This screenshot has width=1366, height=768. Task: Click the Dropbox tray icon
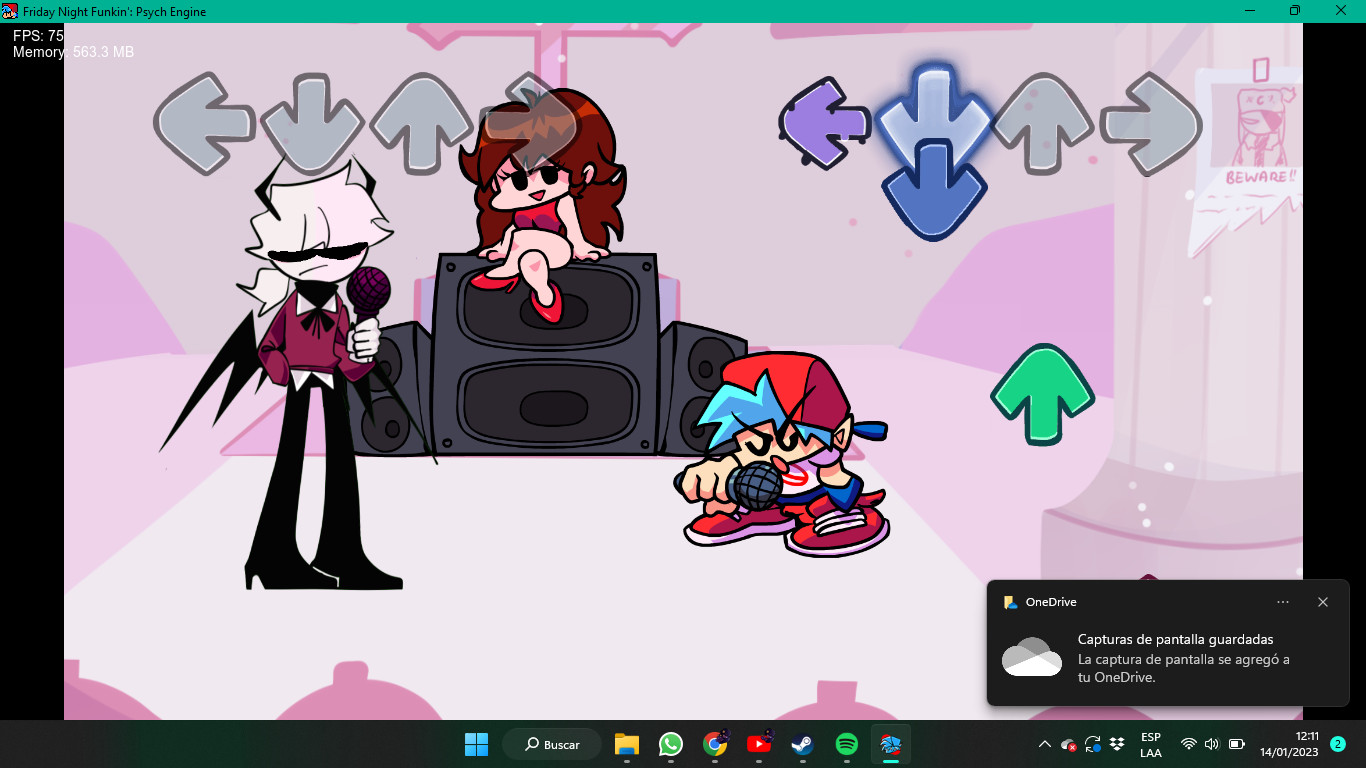(1117, 744)
